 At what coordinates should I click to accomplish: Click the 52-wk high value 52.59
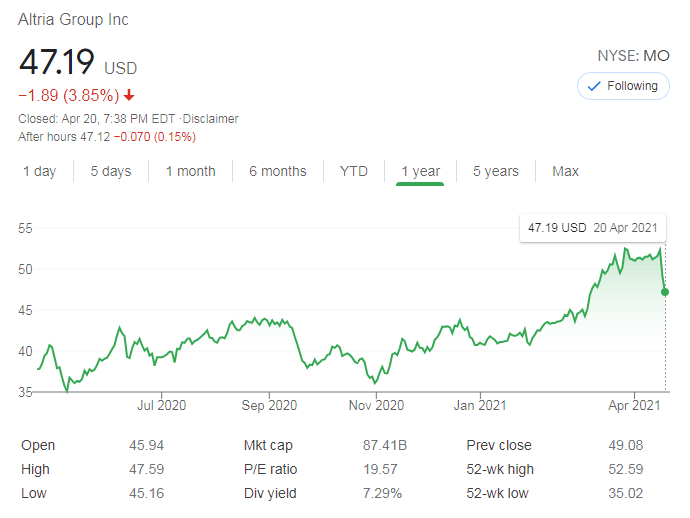[626, 469]
